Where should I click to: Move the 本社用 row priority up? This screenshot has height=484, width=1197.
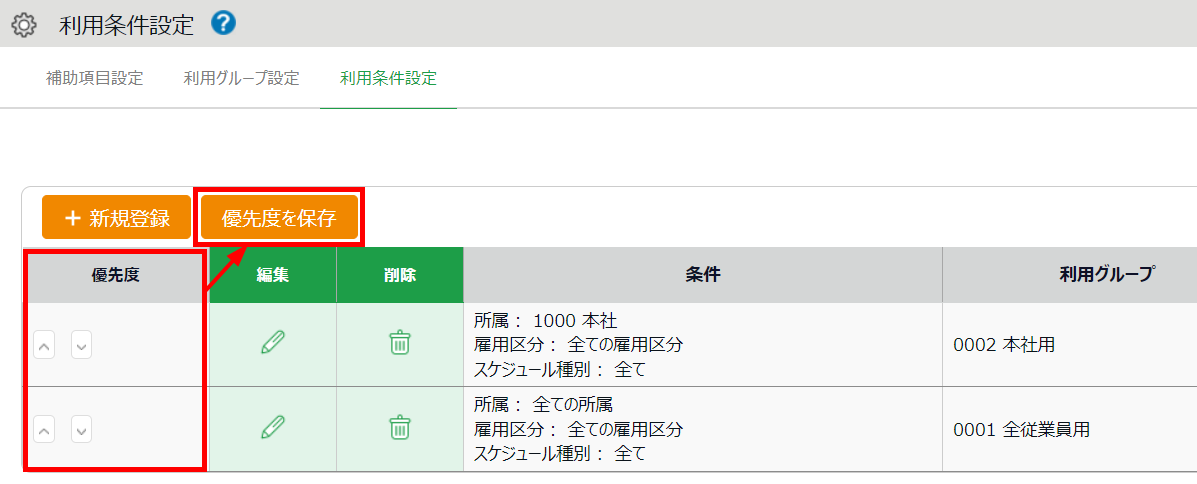tap(44, 346)
